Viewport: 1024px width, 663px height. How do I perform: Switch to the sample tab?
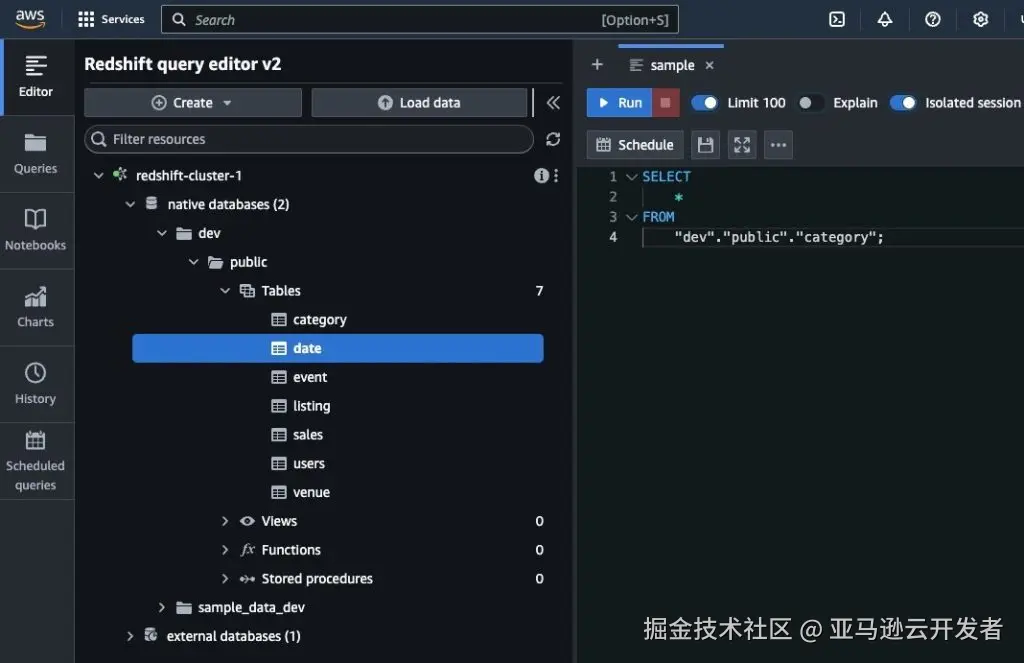pos(672,65)
